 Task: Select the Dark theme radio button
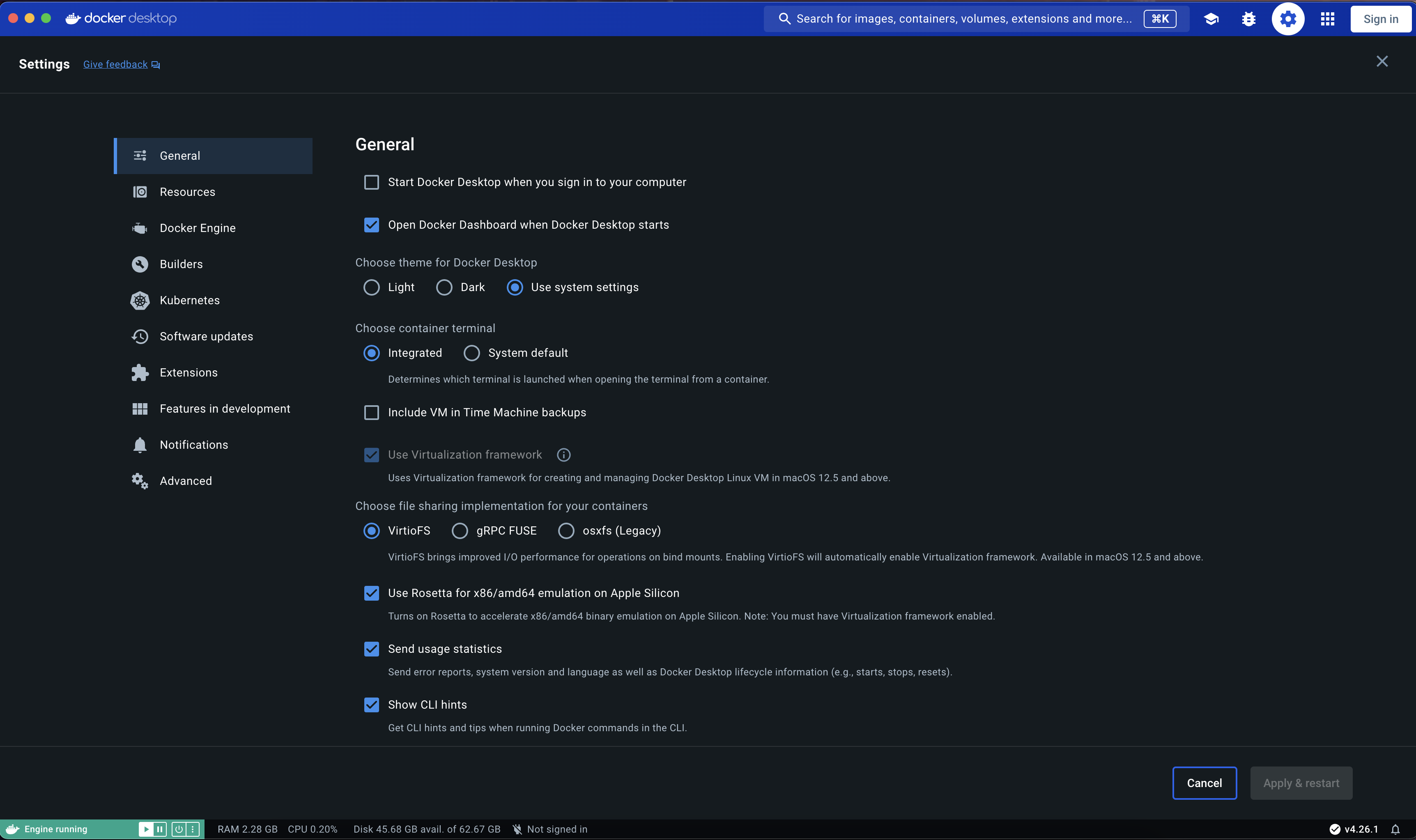click(x=444, y=287)
